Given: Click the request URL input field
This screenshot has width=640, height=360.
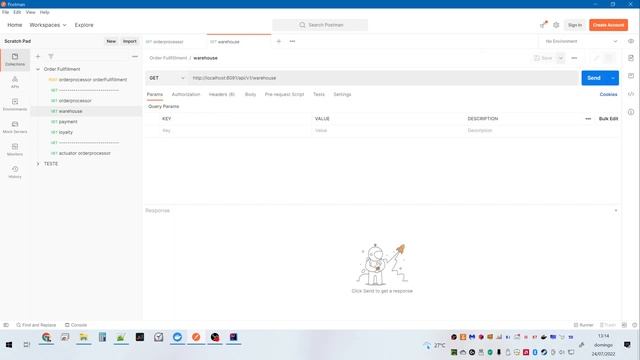Looking at the screenshot, I should 384,78.
